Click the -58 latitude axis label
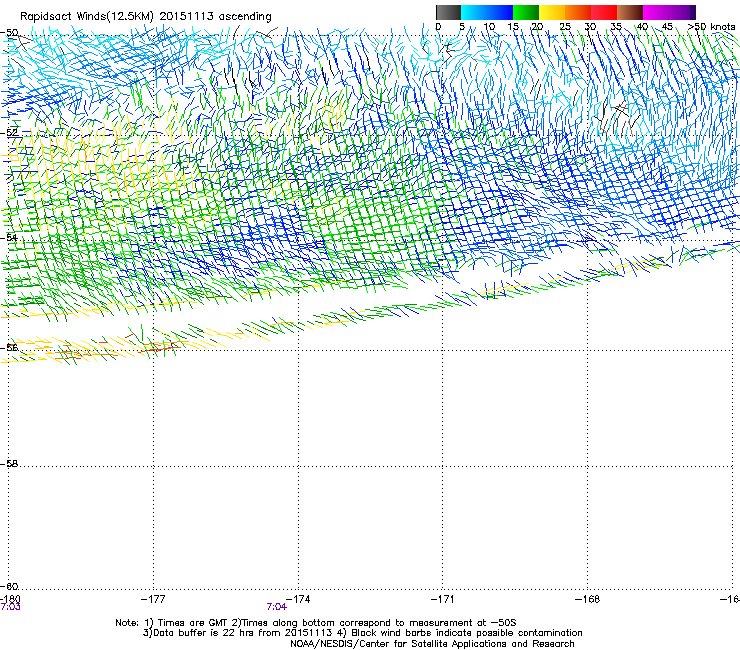 point(9,464)
